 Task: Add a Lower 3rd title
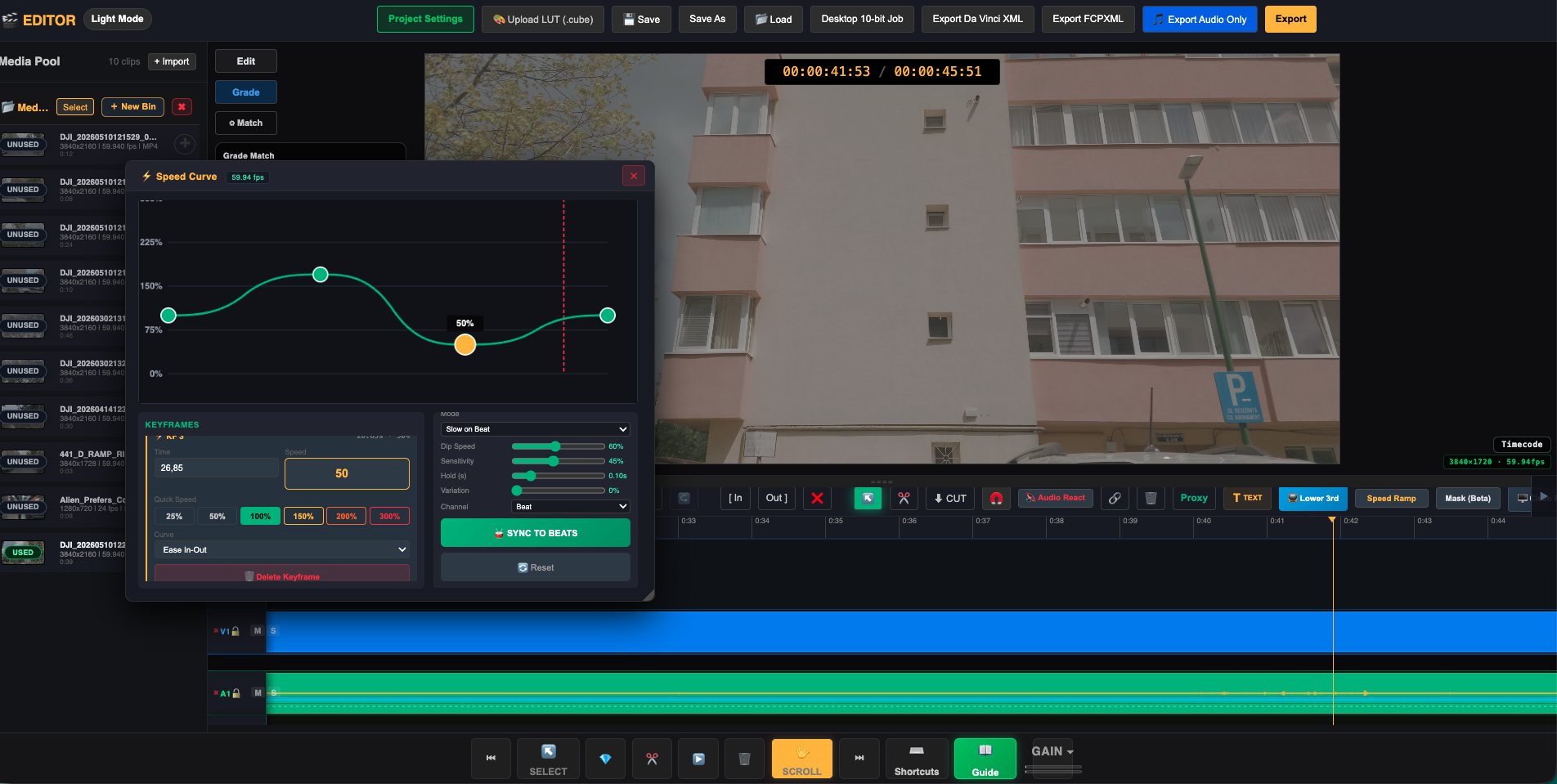[x=1313, y=498]
